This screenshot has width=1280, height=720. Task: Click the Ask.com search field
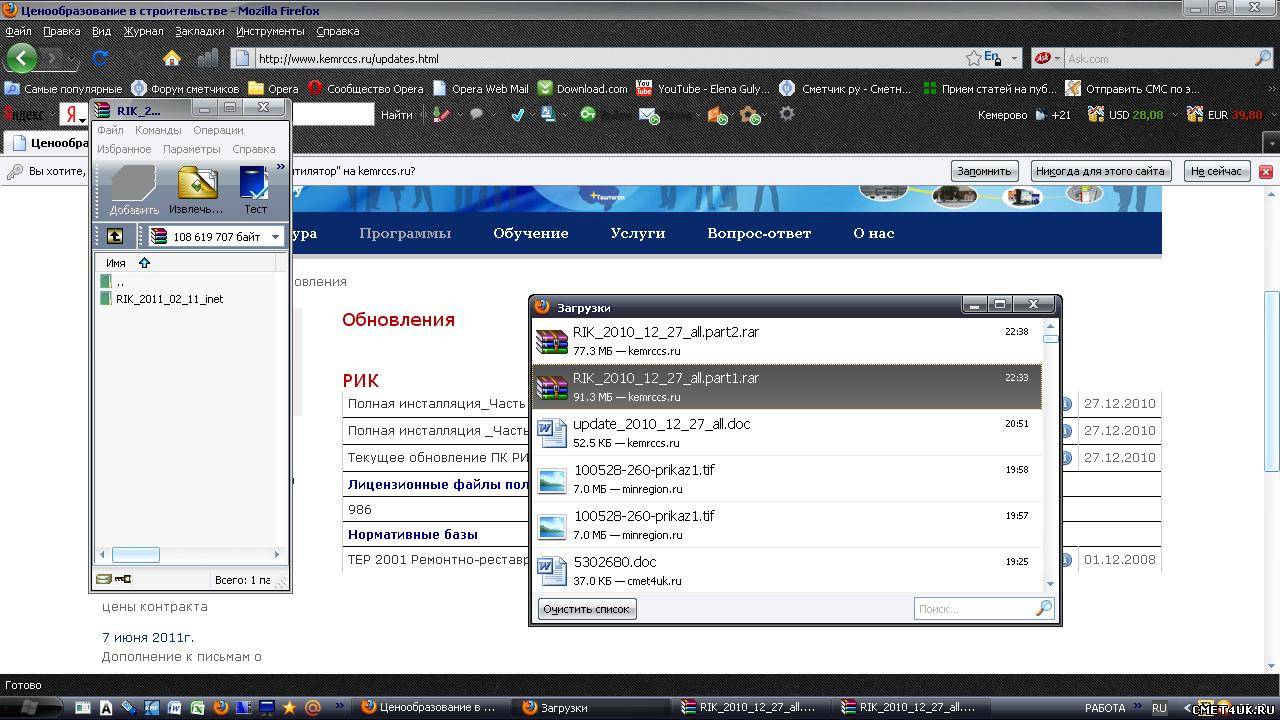[1158, 59]
